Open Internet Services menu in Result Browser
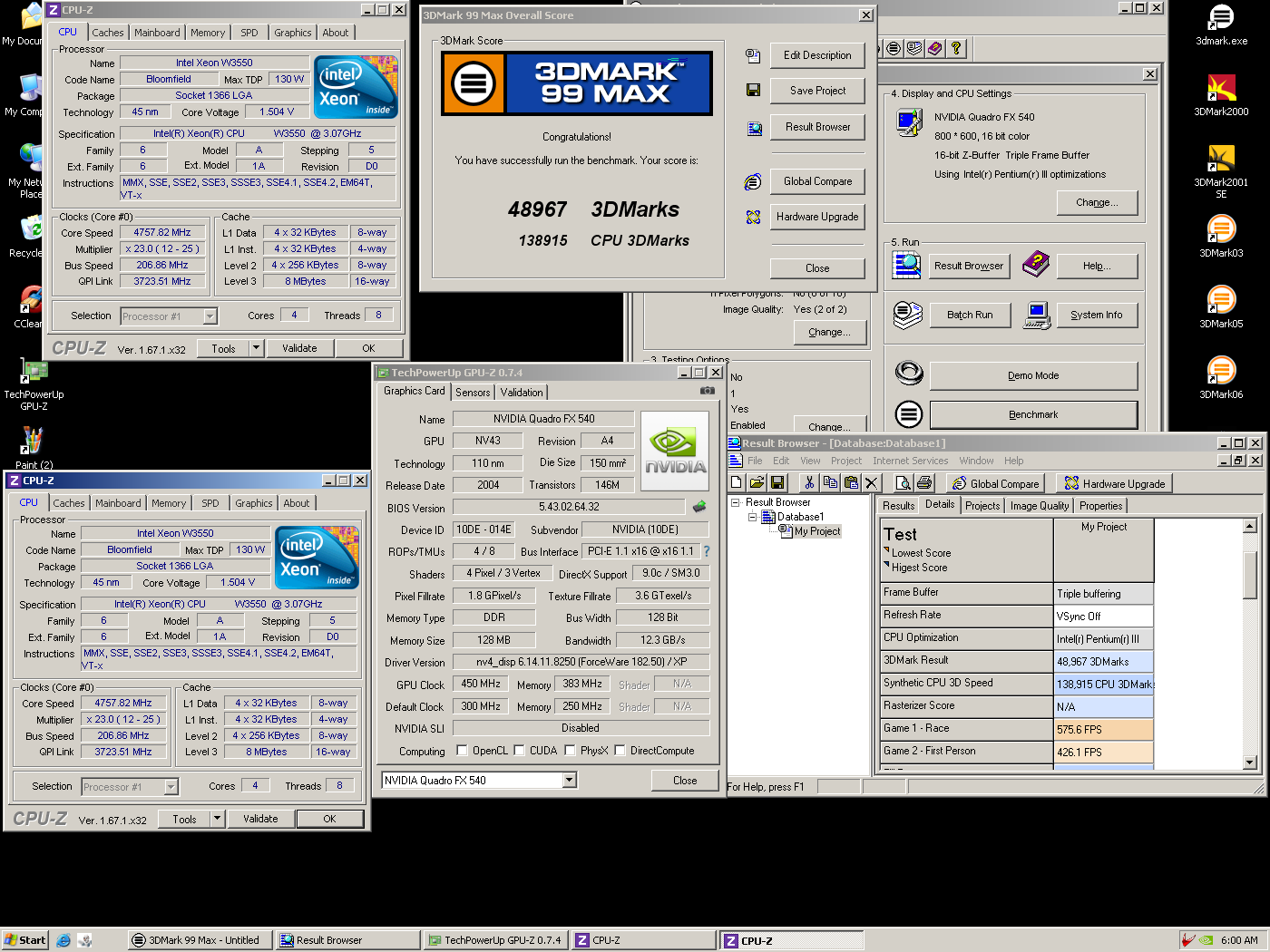Screen dimensions: 1270x952 (910, 461)
